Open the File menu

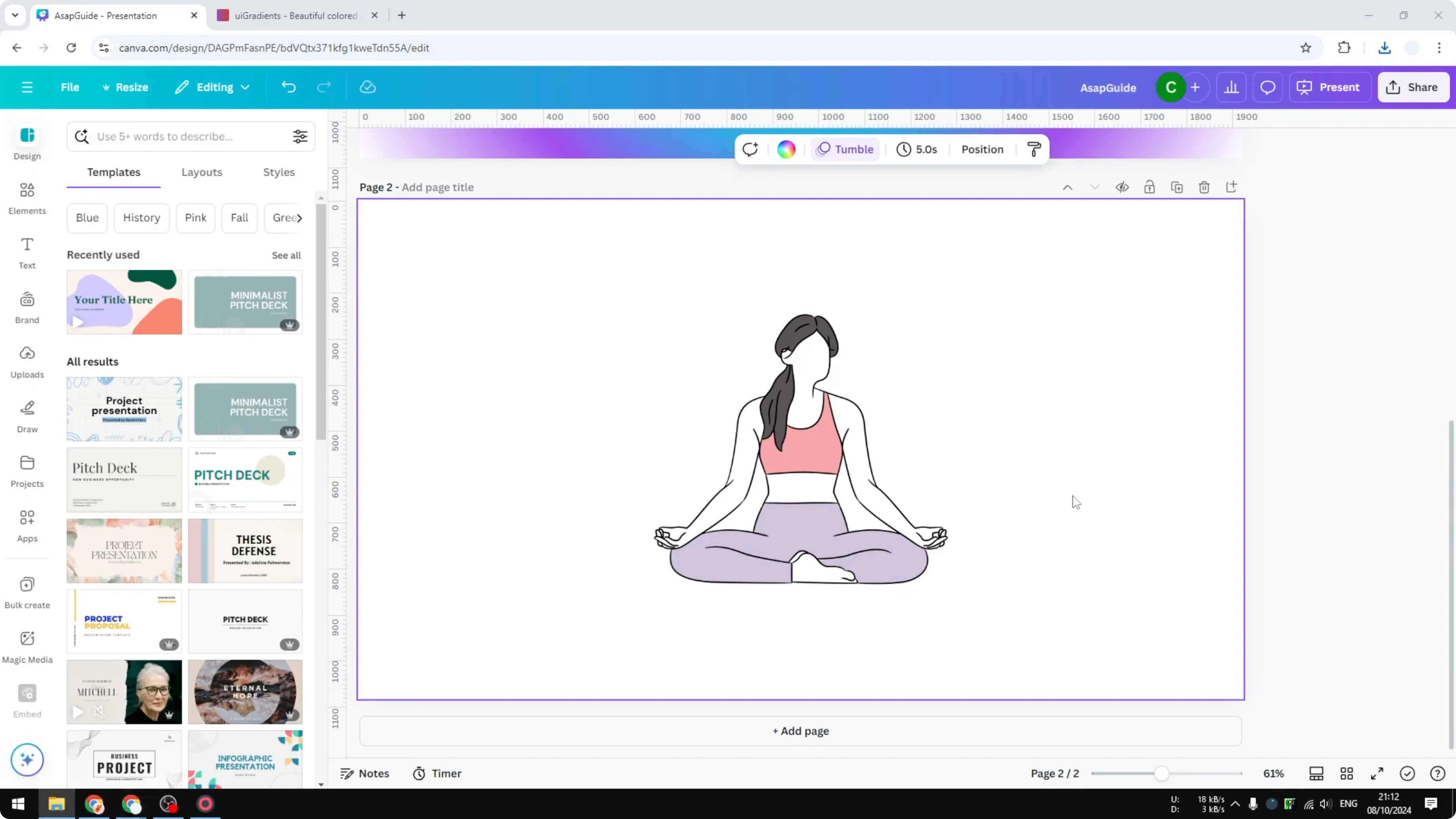[x=70, y=87]
